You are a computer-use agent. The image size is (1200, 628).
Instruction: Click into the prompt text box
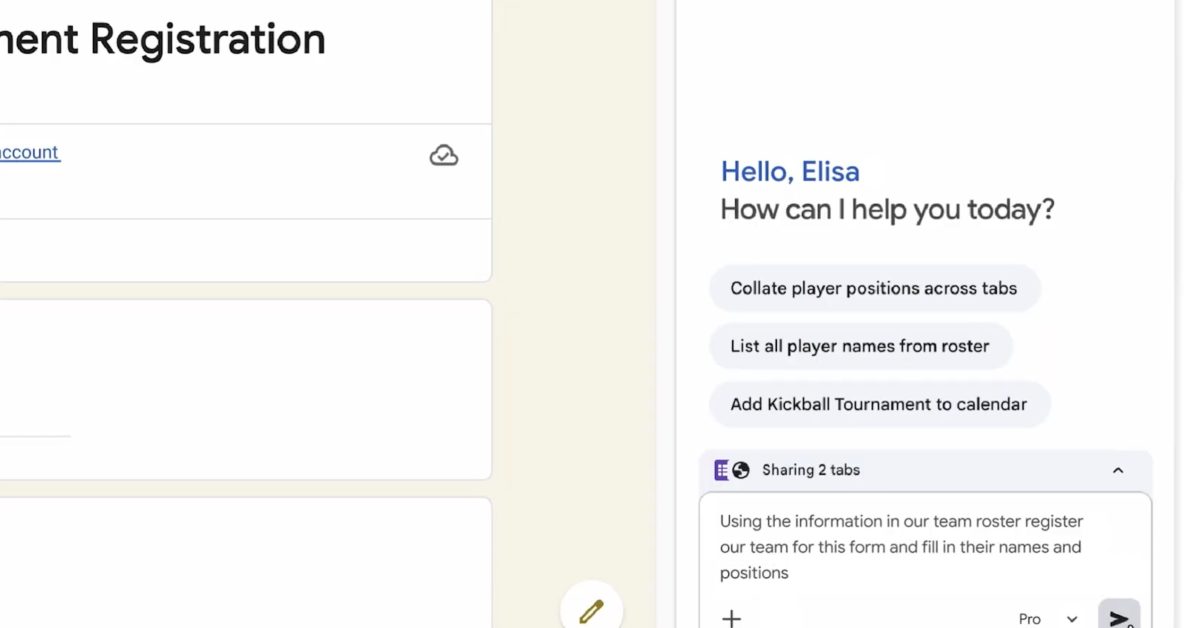(x=924, y=547)
